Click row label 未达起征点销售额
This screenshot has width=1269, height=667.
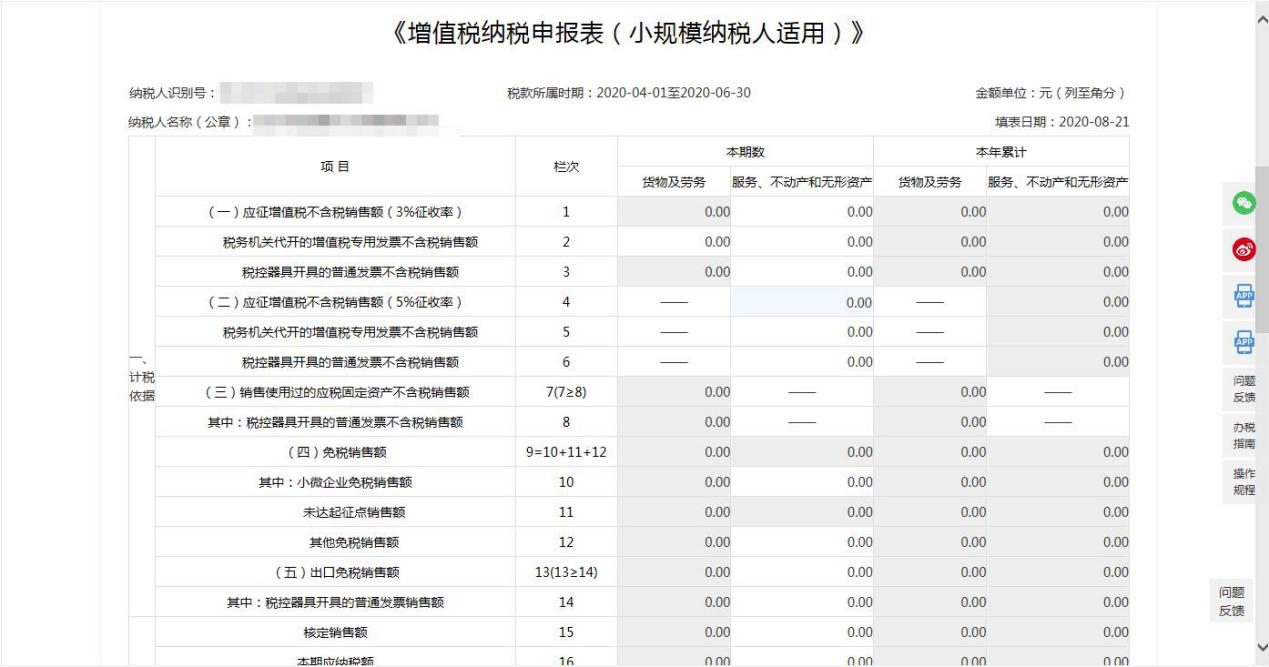click(355, 512)
